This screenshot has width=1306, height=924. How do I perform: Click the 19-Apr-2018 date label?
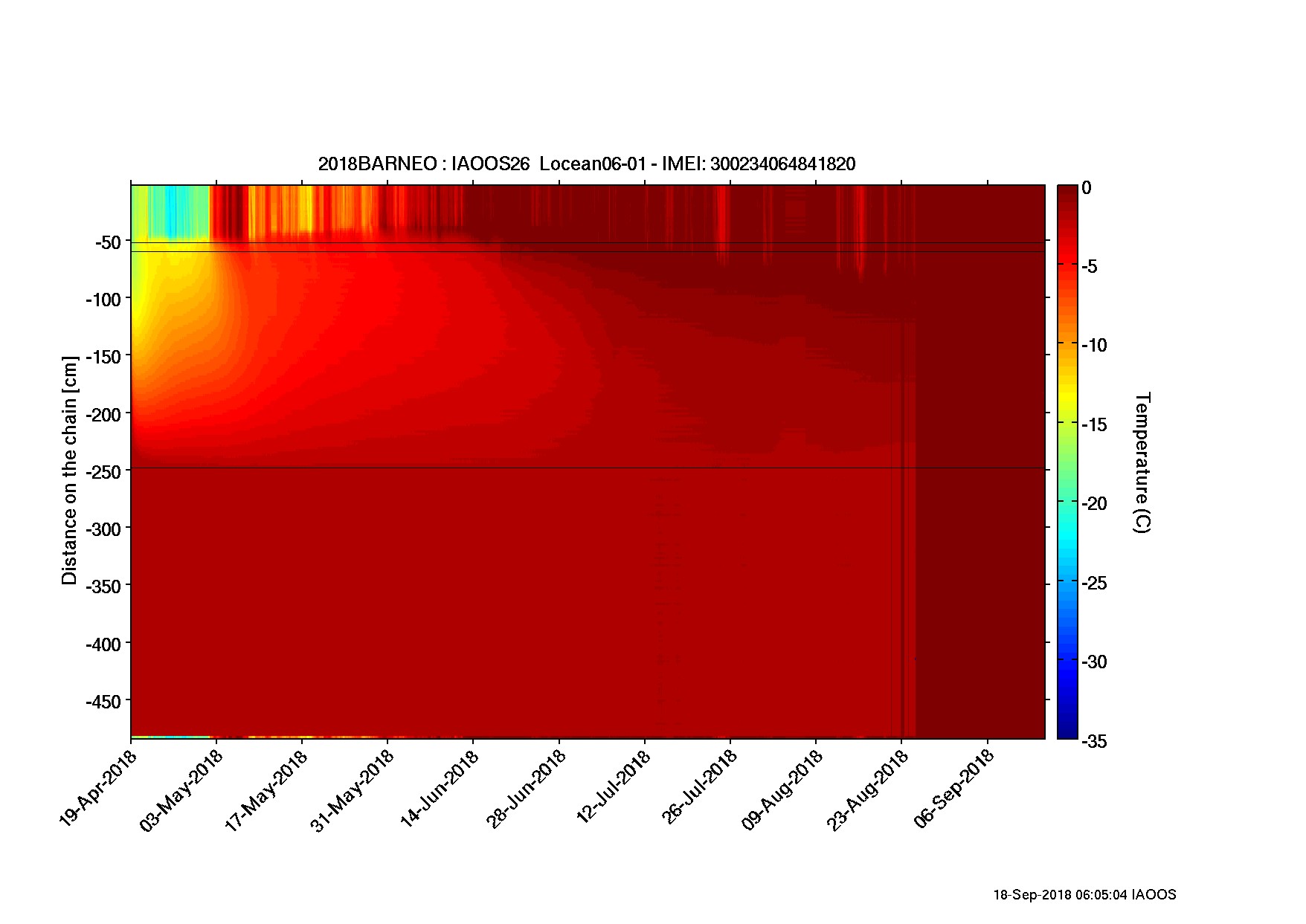click(99, 787)
